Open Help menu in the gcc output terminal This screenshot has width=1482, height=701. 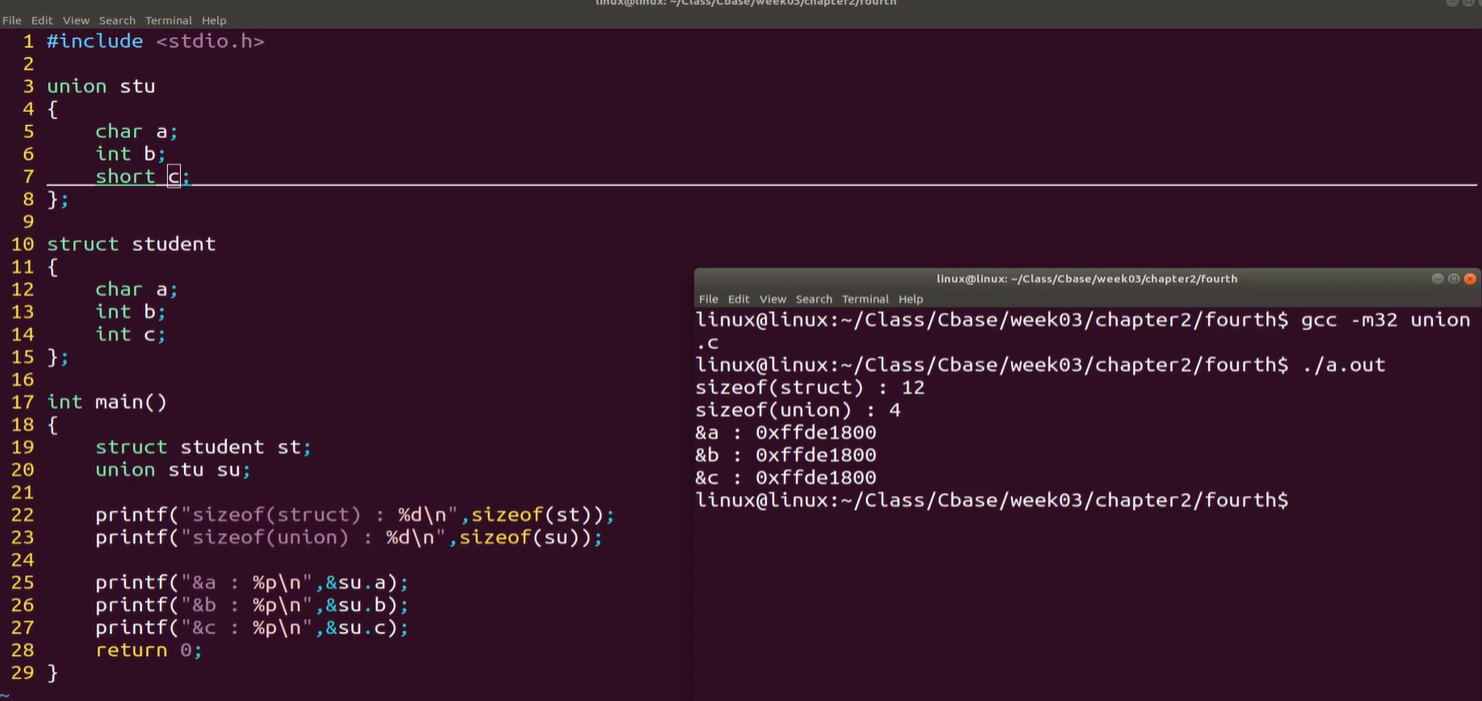[910, 299]
